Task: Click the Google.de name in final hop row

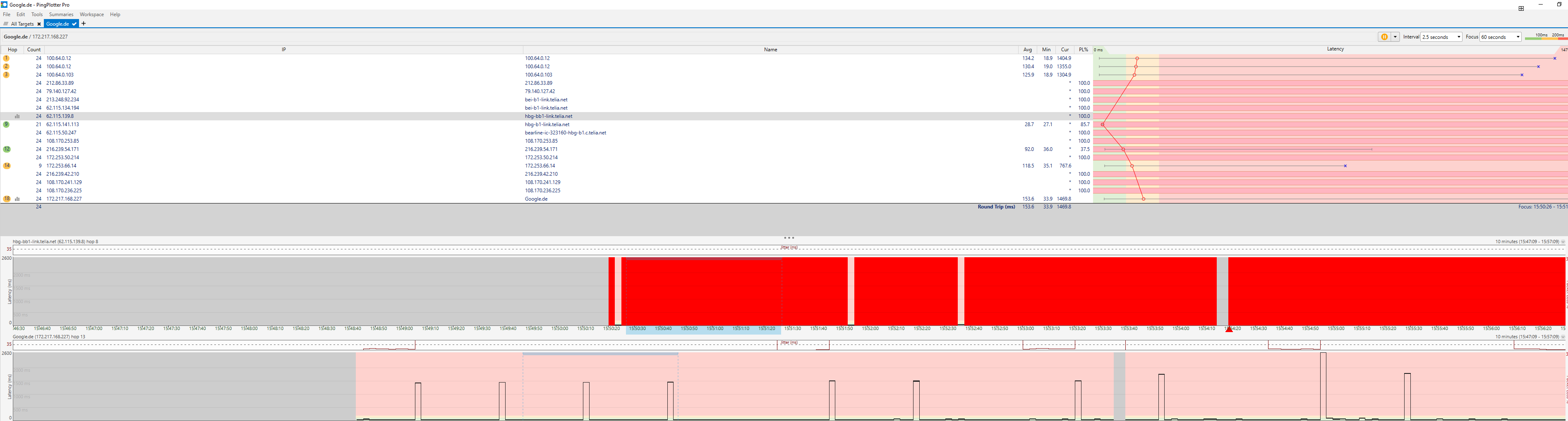Action: coord(536,199)
